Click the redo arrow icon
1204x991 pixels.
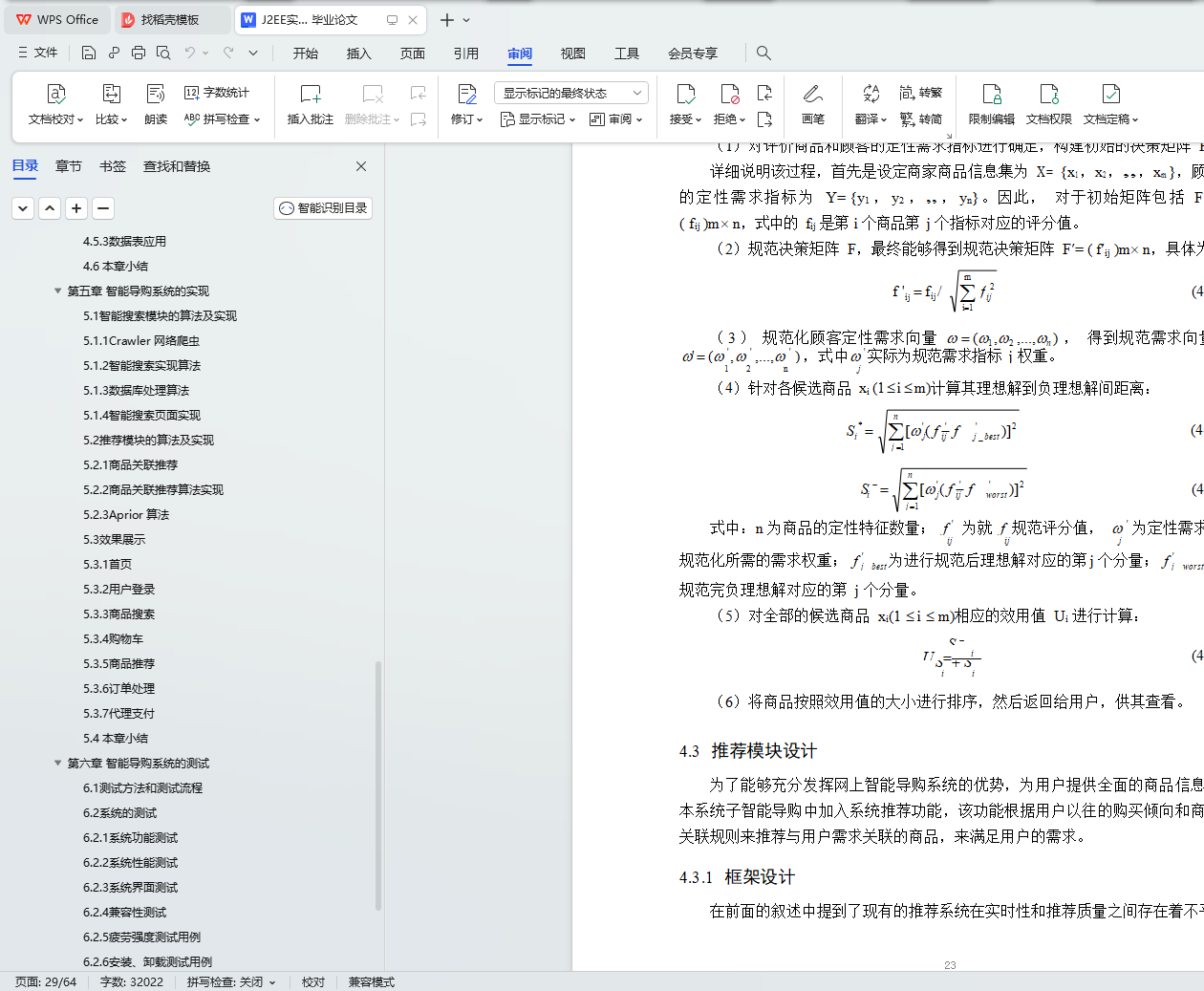pyautogui.click(x=228, y=53)
